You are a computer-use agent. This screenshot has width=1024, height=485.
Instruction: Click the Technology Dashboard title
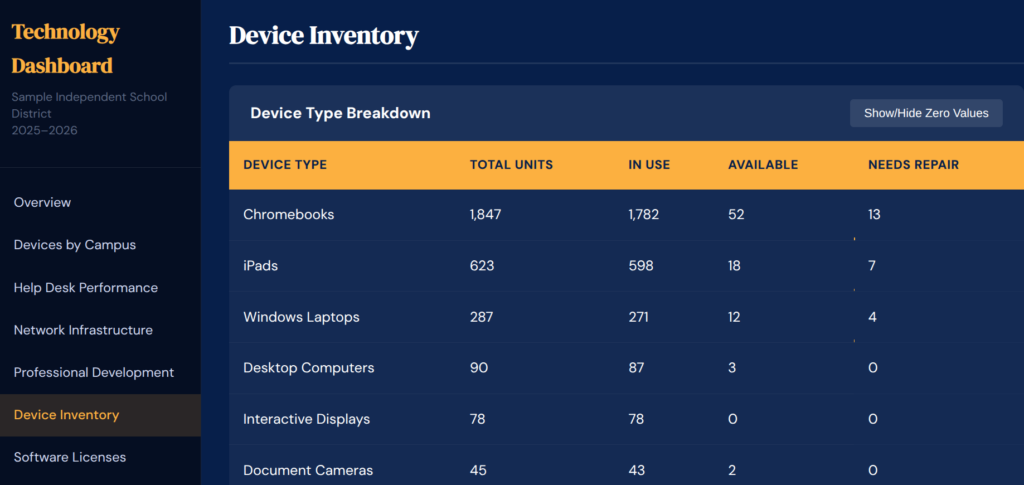(x=66, y=48)
